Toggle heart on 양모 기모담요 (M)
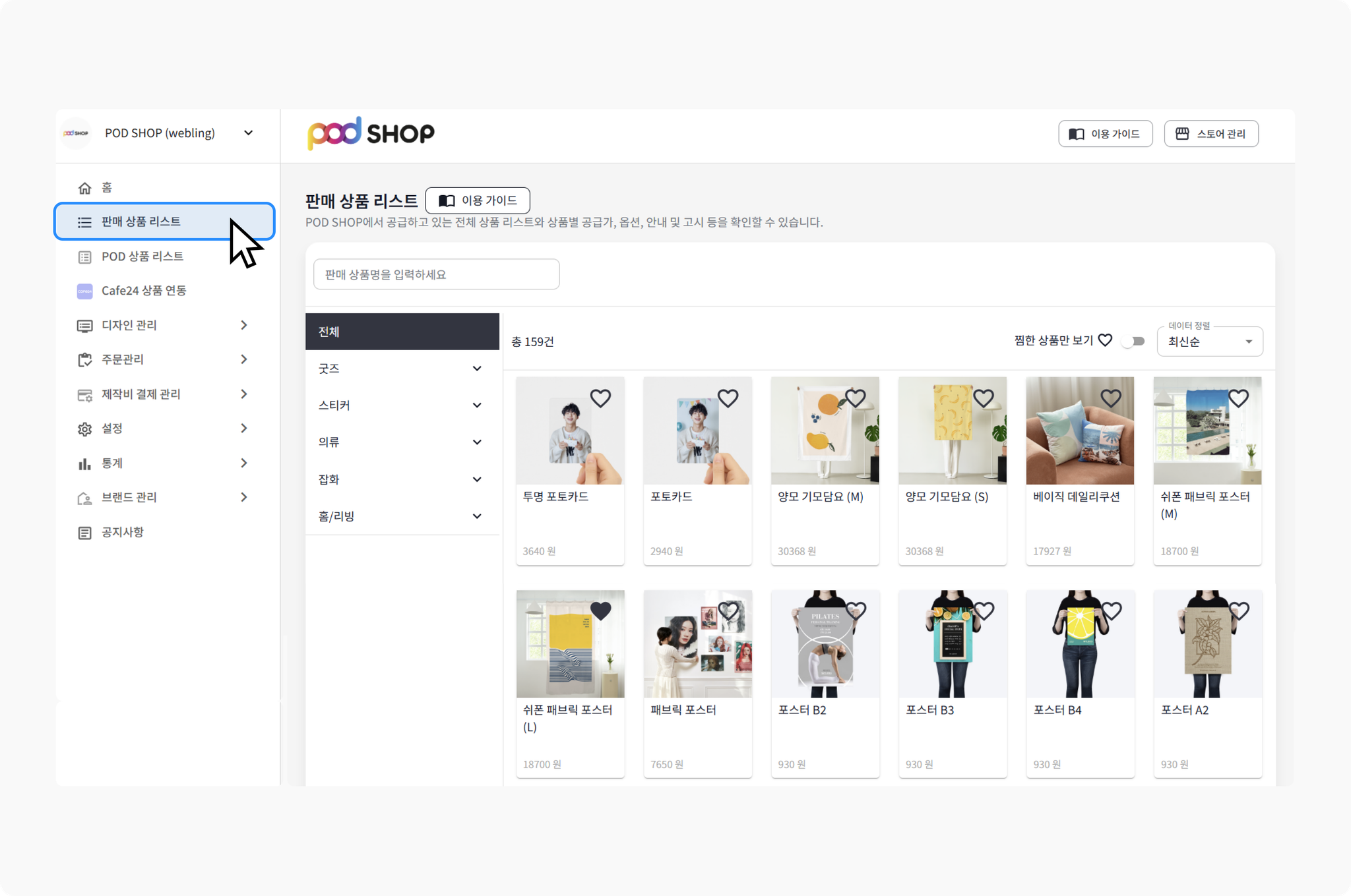The width and height of the screenshot is (1351, 896). tap(856, 398)
